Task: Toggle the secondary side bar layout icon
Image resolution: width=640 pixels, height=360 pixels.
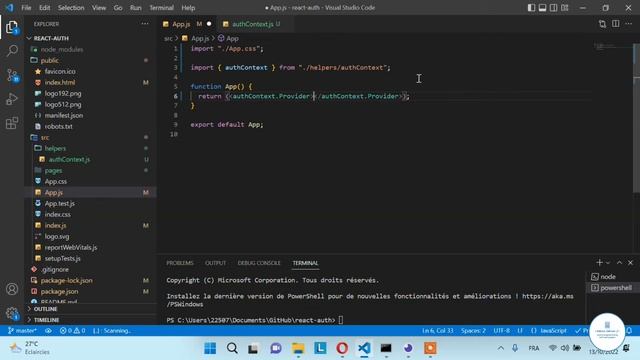Action: click(553, 8)
